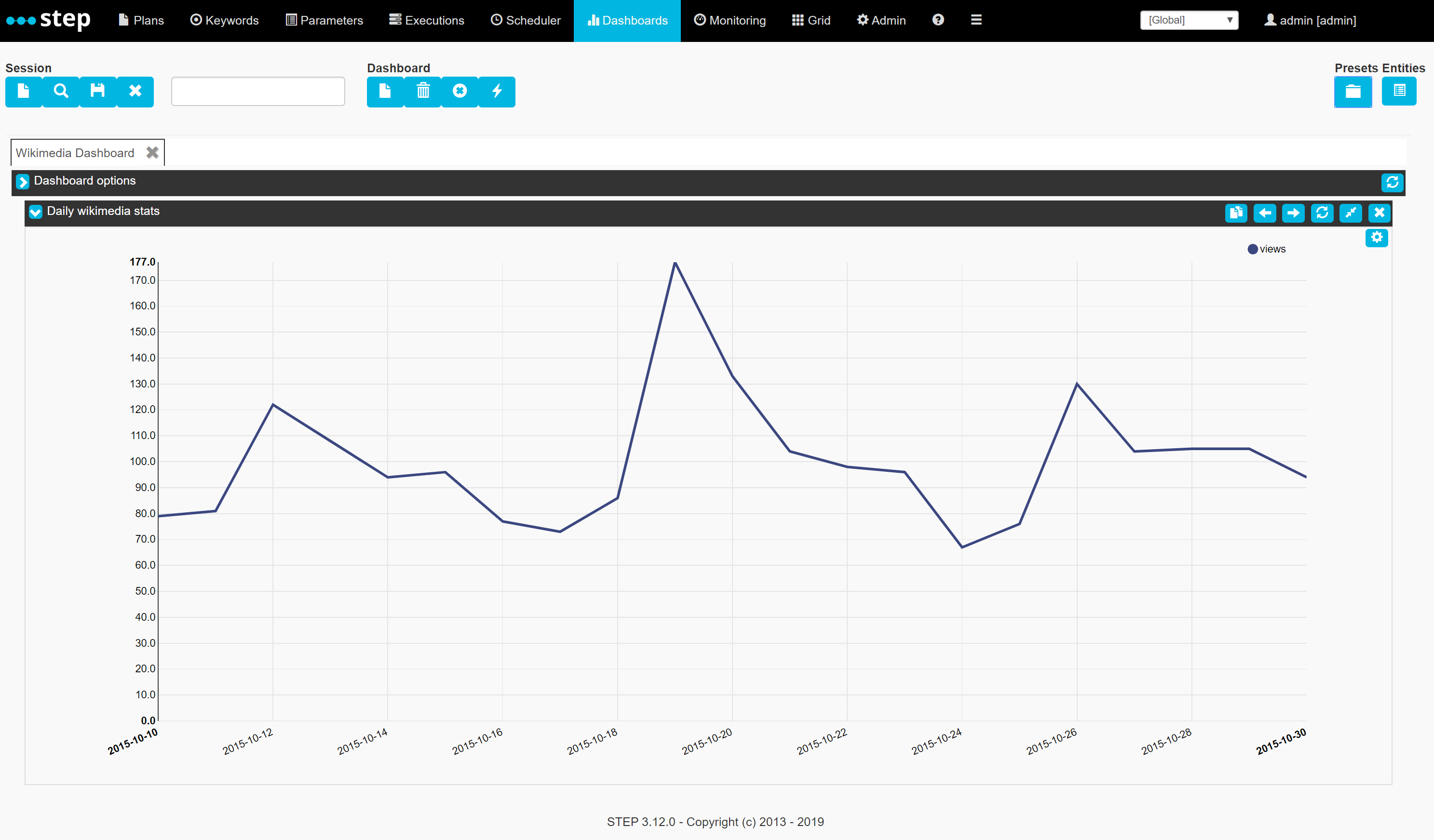Click the Dashboard lightning bolt icon
Screen dimensions: 1434x840
[497, 92]
